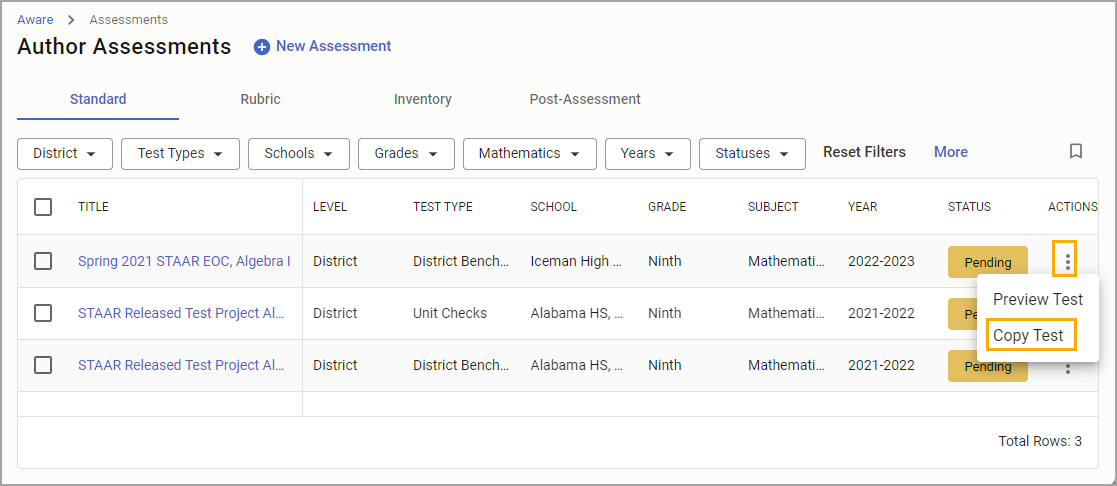
Task: Open Spring 2021 STAAR EOC, Algebra I link
Action: [184, 261]
